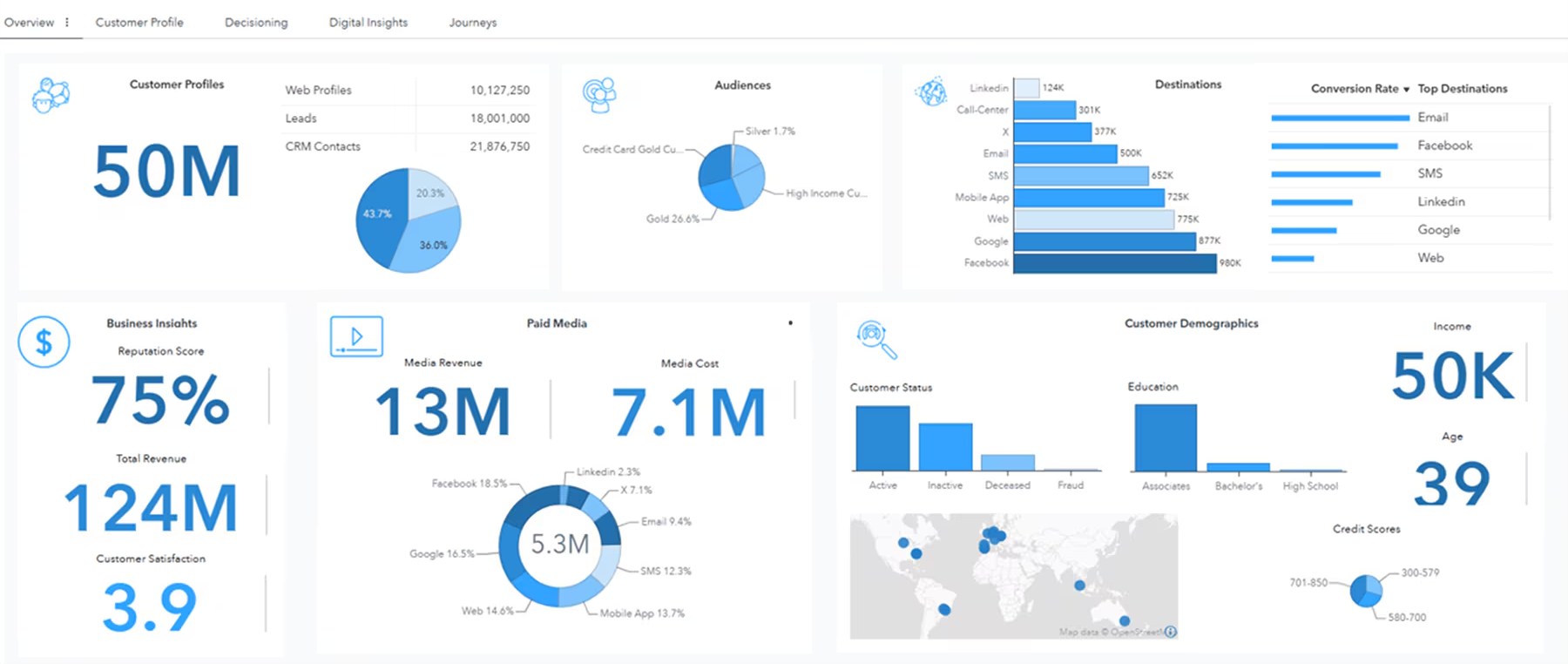Click the Top Destinations column header
This screenshot has height=664, width=1568.
click(1462, 89)
